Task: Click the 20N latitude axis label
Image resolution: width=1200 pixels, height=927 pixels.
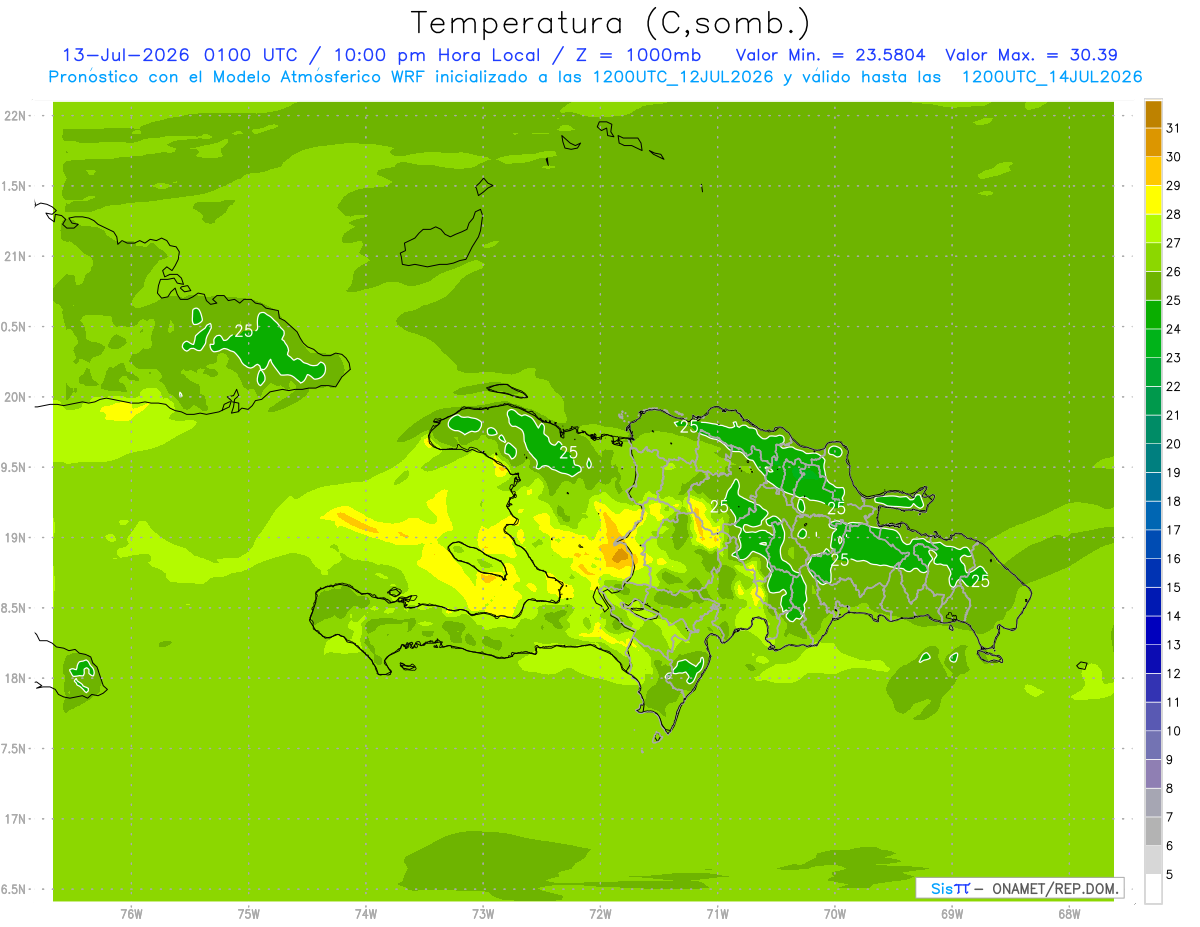Action: pos(16,397)
